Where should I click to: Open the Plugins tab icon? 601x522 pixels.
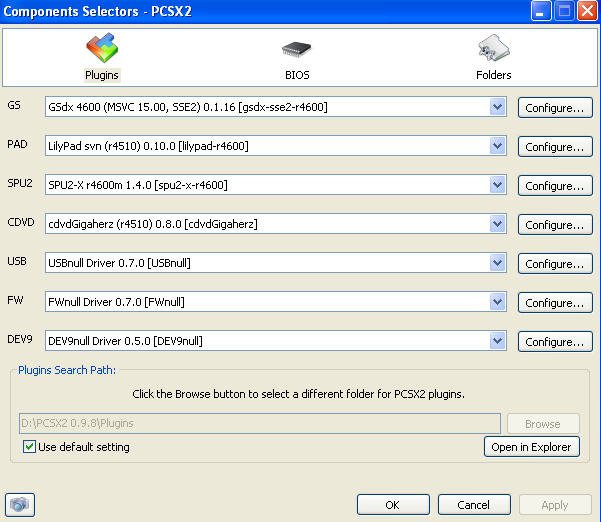click(102, 48)
